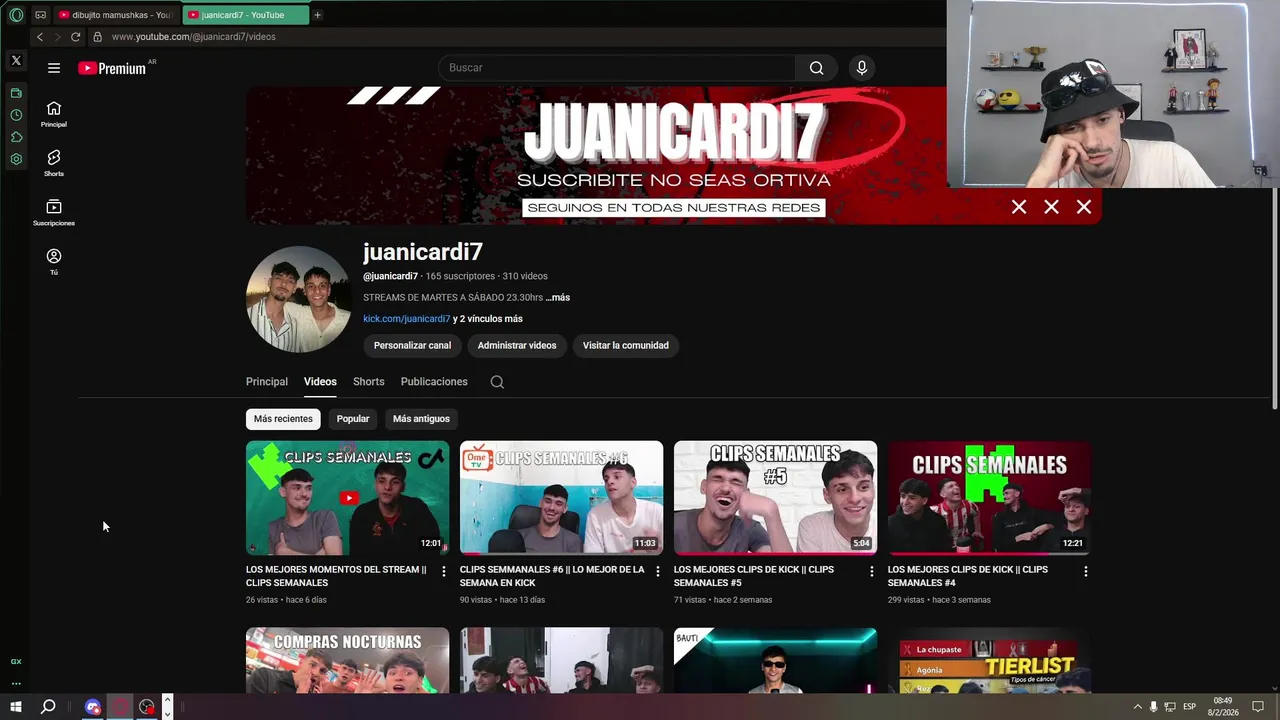Search within channel using magnifier icon
Image resolution: width=1280 pixels, height=720 pixels.
tap(497, 382)
